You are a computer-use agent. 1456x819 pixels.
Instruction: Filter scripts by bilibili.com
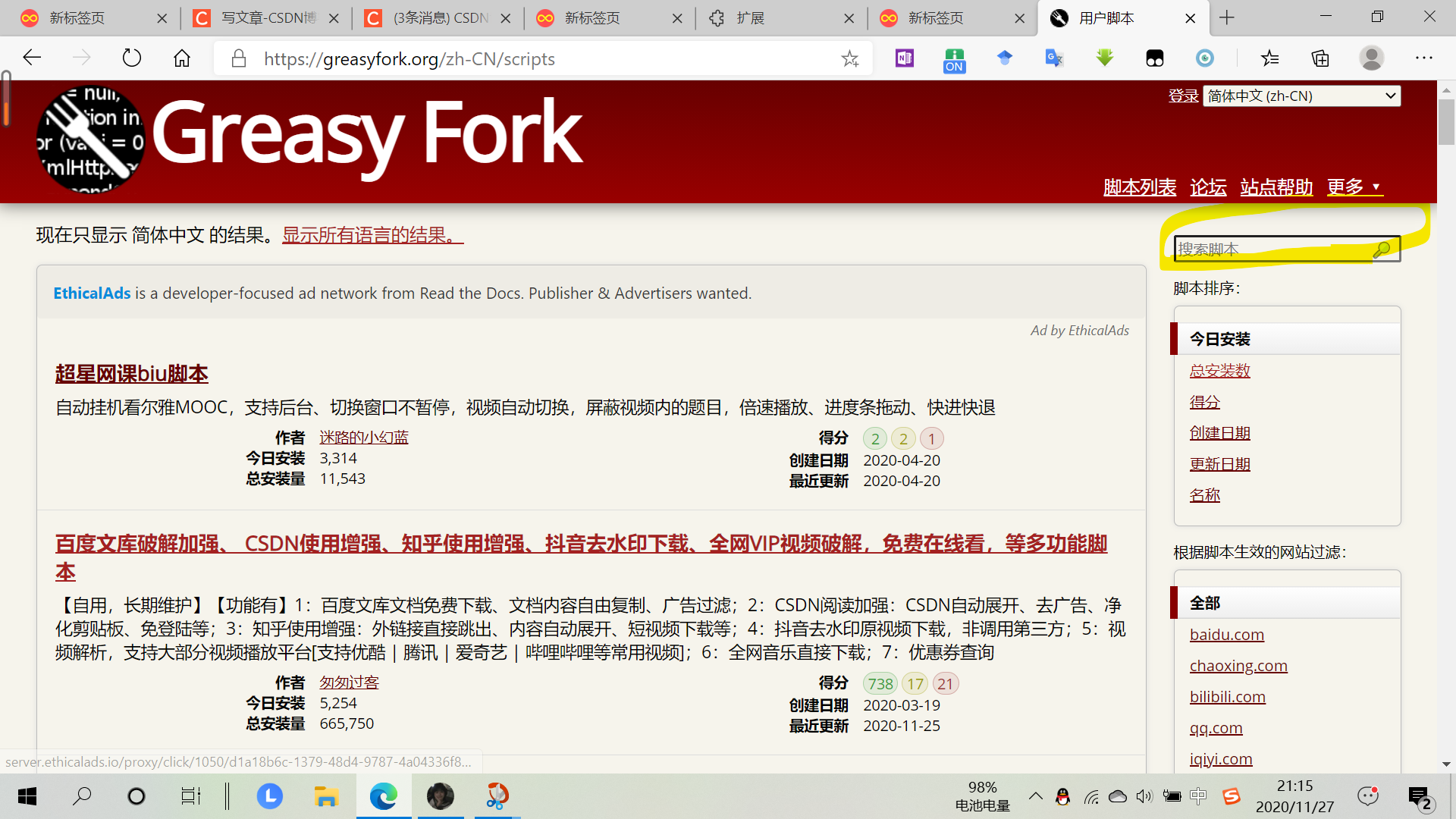[1227, 697]
